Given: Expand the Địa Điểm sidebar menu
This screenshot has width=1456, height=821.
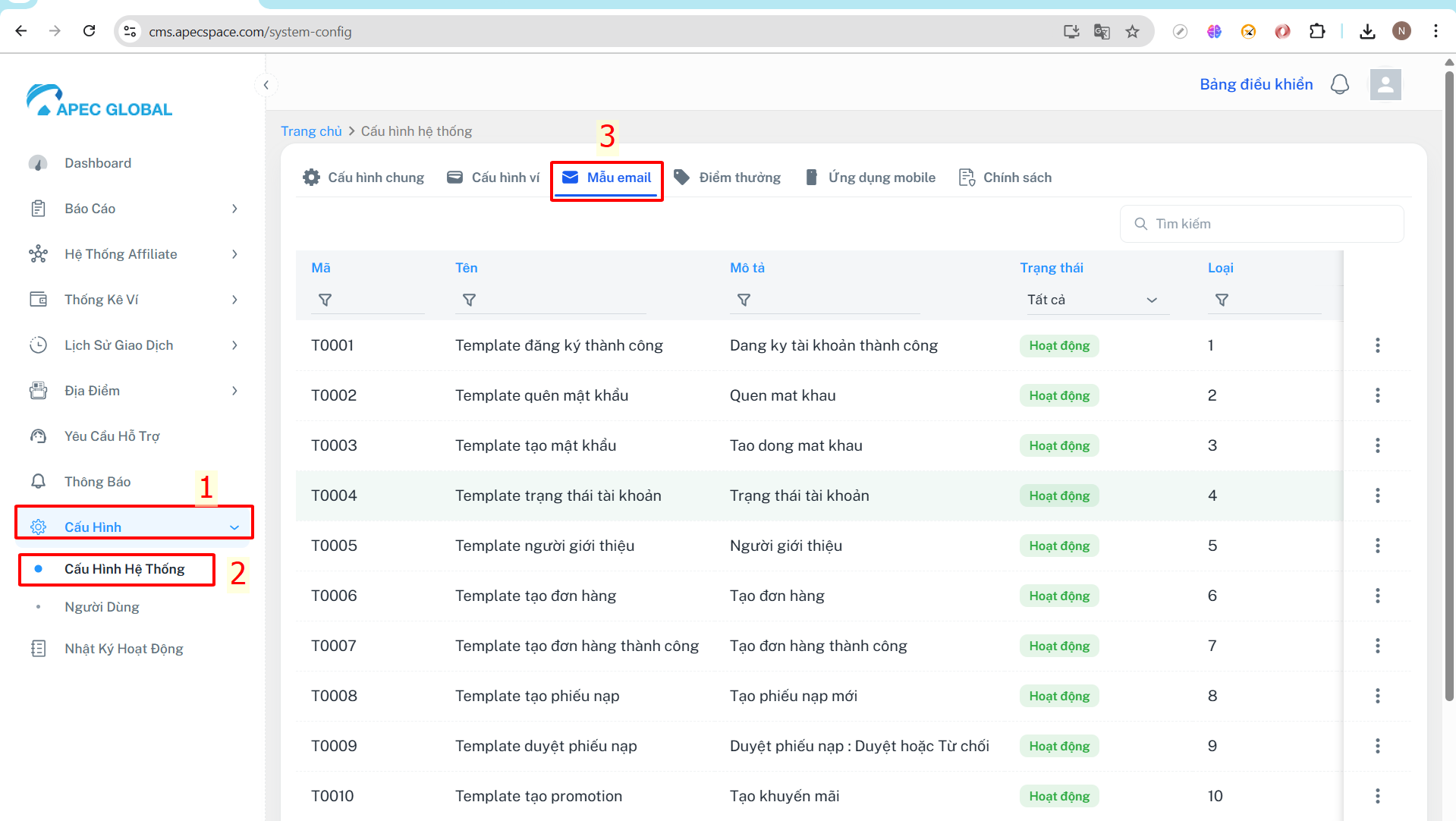Looking at the screenshot, I should [133, 391].
